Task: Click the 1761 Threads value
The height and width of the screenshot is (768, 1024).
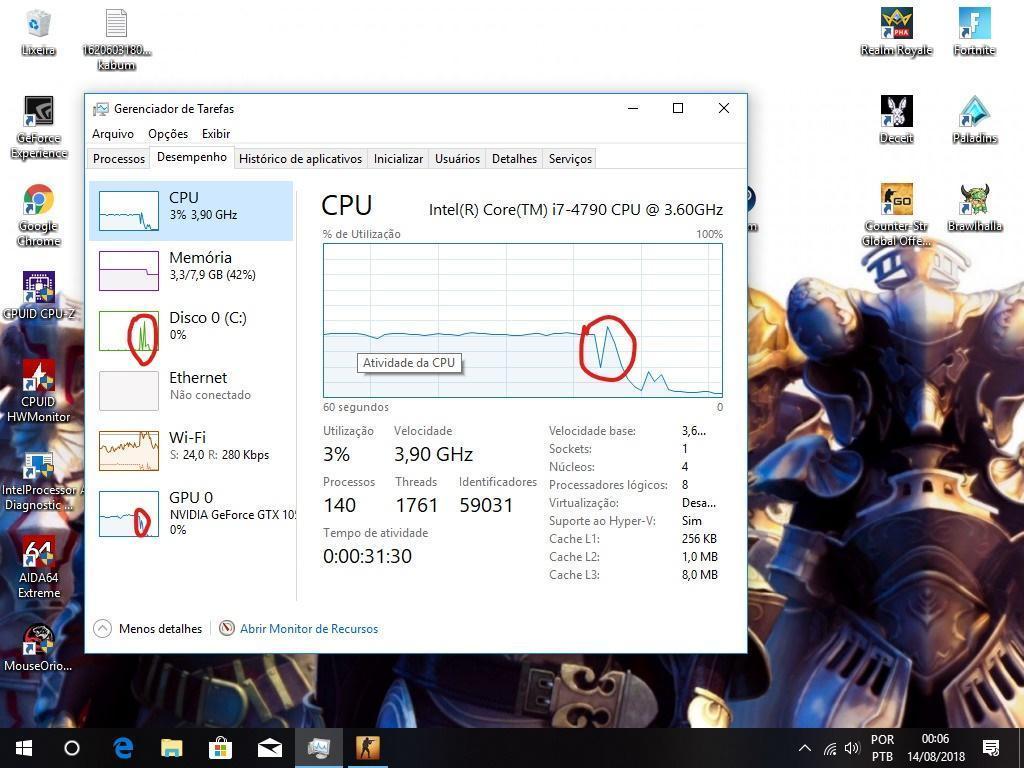Action: (416, 505)
